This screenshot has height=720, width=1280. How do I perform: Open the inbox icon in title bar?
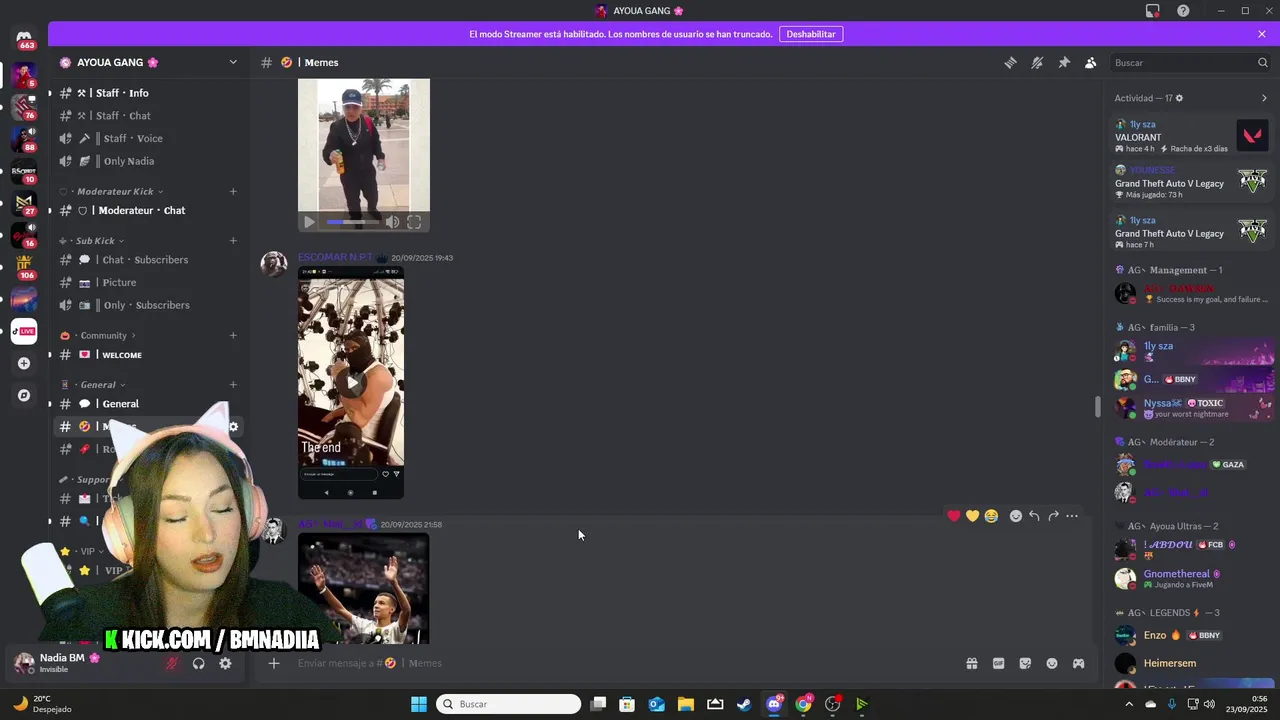[1153, 11]
